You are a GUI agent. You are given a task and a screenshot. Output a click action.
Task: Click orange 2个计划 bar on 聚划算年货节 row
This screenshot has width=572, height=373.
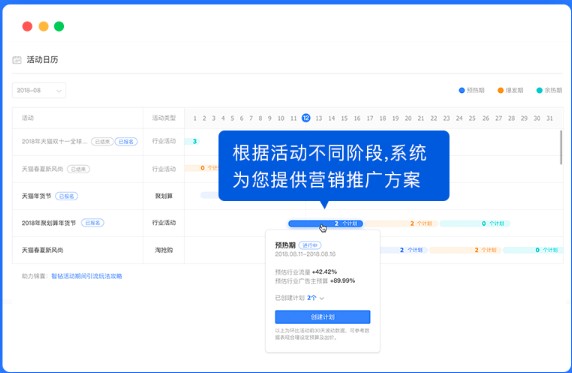coord(401,223)
